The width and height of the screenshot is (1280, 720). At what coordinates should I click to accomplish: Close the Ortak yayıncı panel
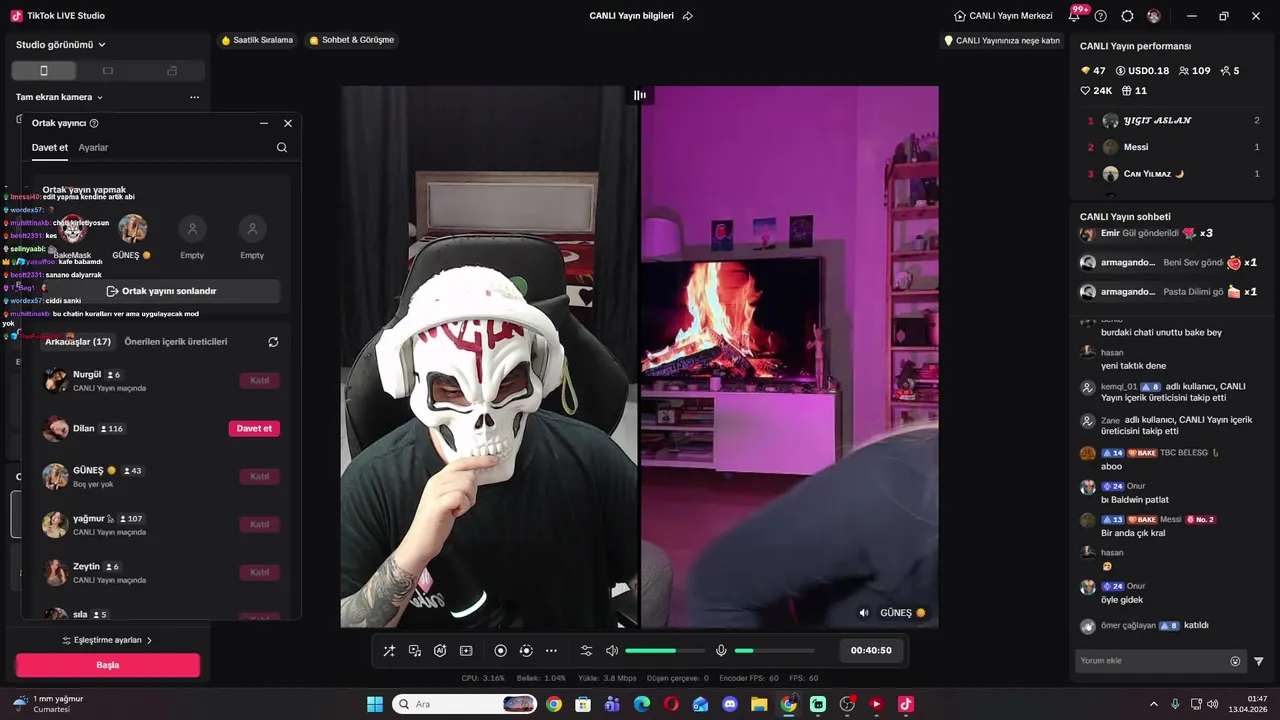click(x=288, y=123)
